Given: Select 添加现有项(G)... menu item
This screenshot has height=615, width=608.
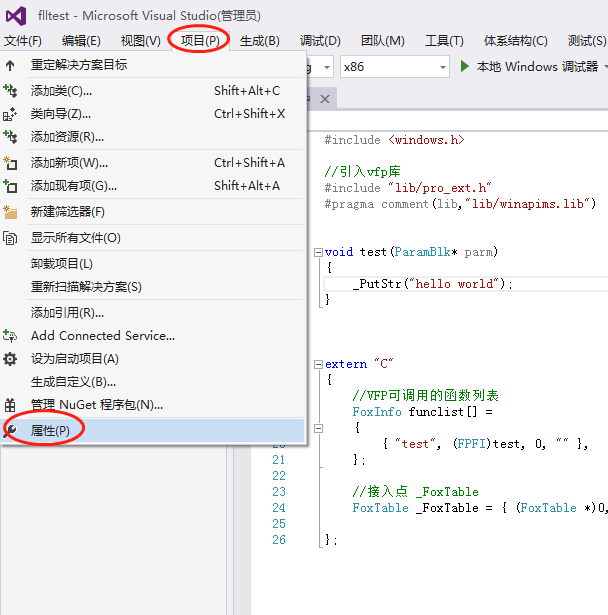Looking at the screenshot, I should (153, 186).
